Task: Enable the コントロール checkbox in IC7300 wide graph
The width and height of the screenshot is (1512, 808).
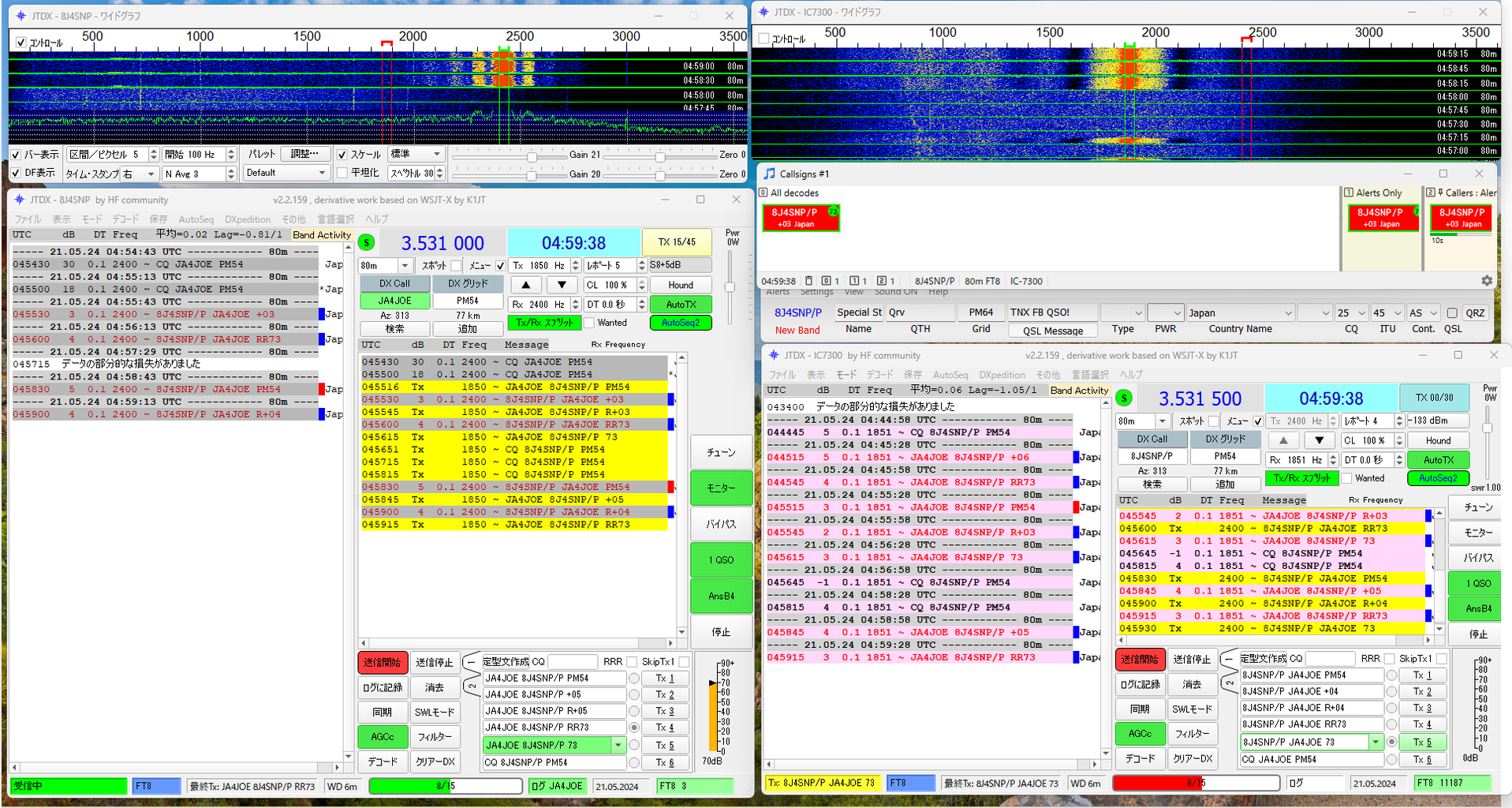Action: 763,38
